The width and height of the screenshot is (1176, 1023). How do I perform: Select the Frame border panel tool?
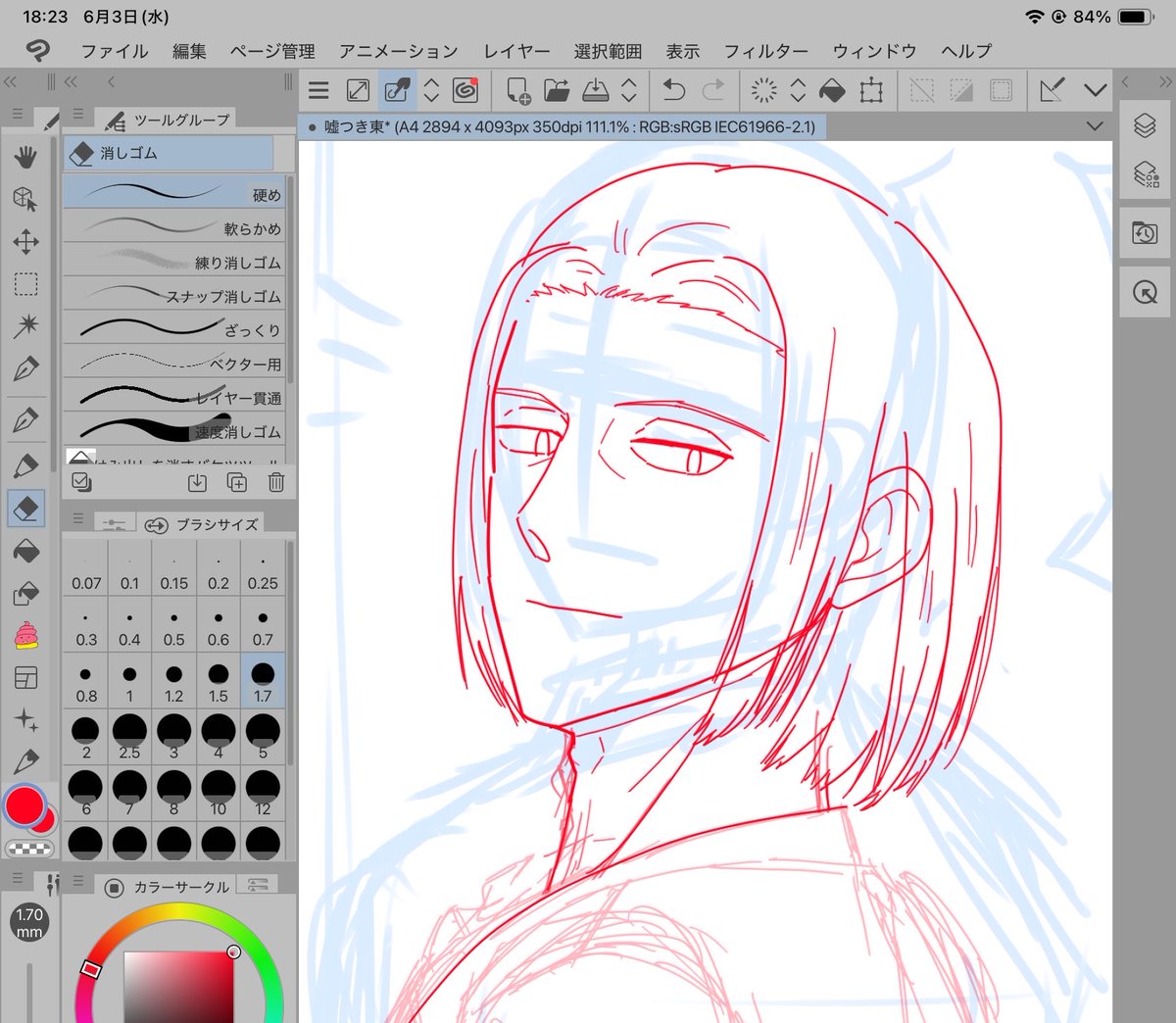(25, 677)
